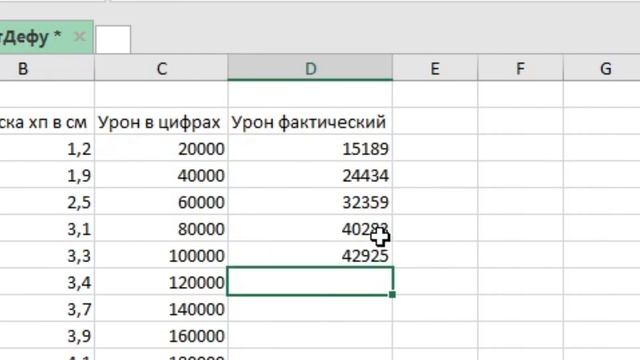The height and width of the screenshot is (360, 640).
Task: Select cell with value 100000
Action: pyautogui.click(x=161, y=255)
